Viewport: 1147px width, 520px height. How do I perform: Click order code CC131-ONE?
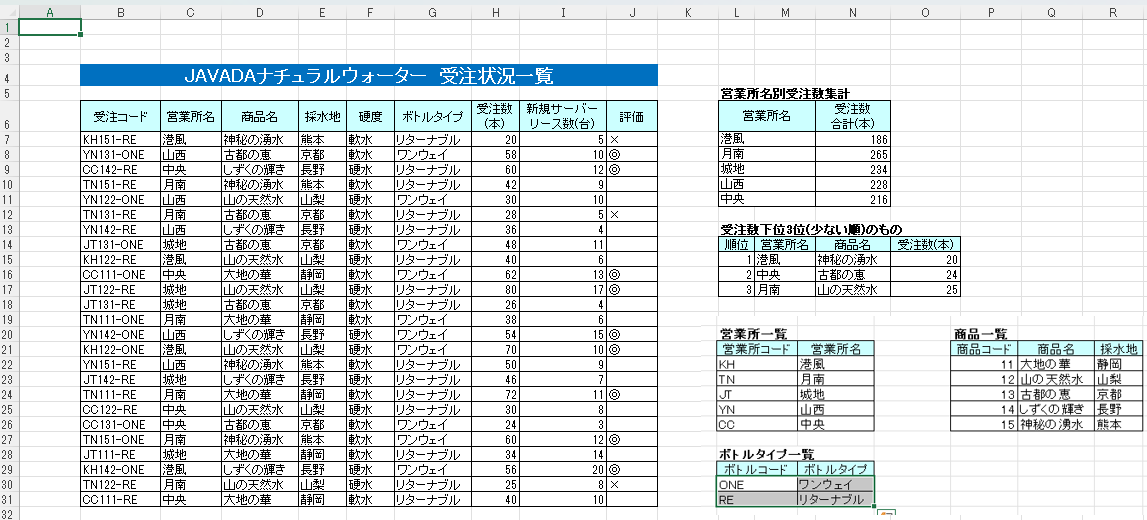click(x=121, y=424)
